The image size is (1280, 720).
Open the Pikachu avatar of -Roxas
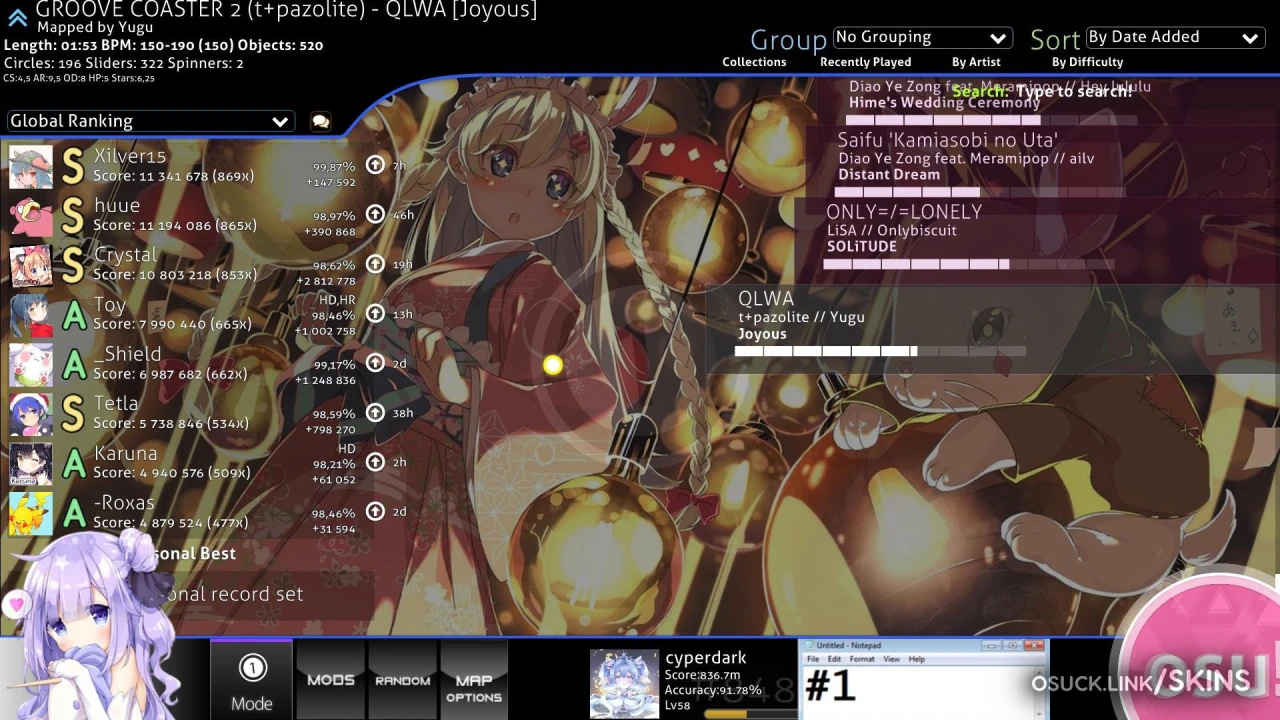pyautogui.click(x=31, y=513)
